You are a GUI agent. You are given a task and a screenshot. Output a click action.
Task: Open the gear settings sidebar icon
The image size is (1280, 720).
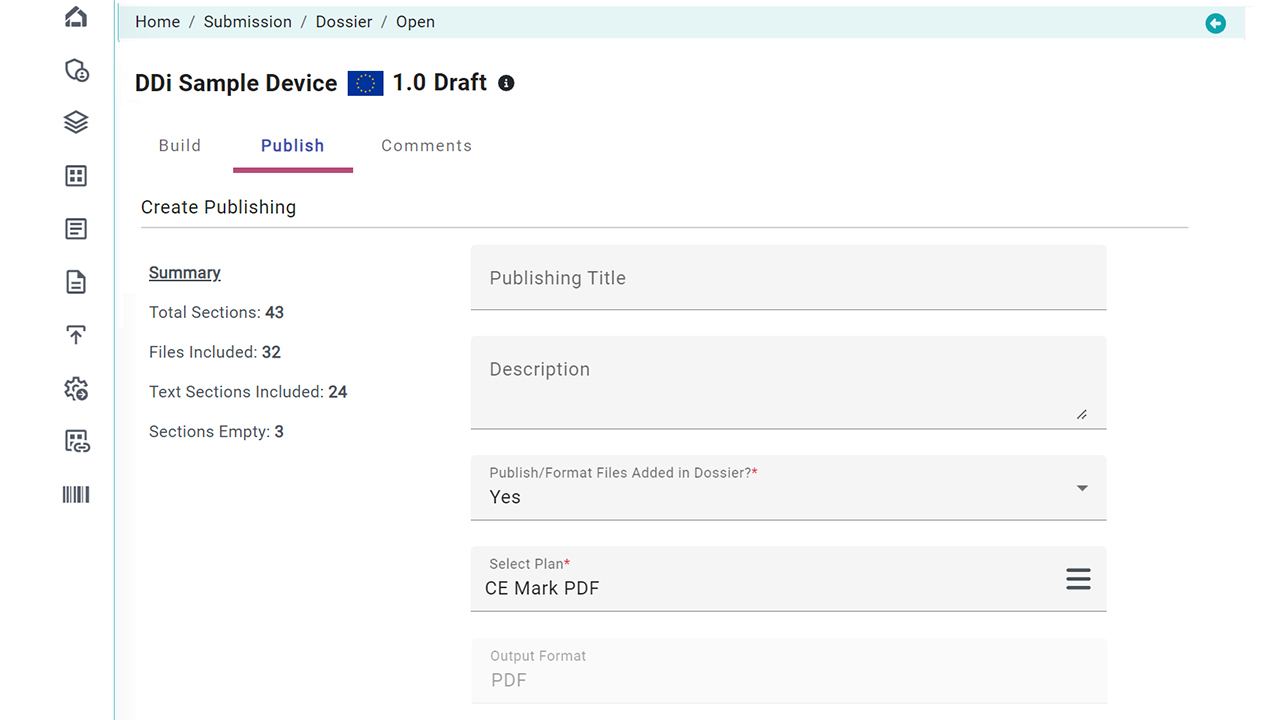point(76,389)
